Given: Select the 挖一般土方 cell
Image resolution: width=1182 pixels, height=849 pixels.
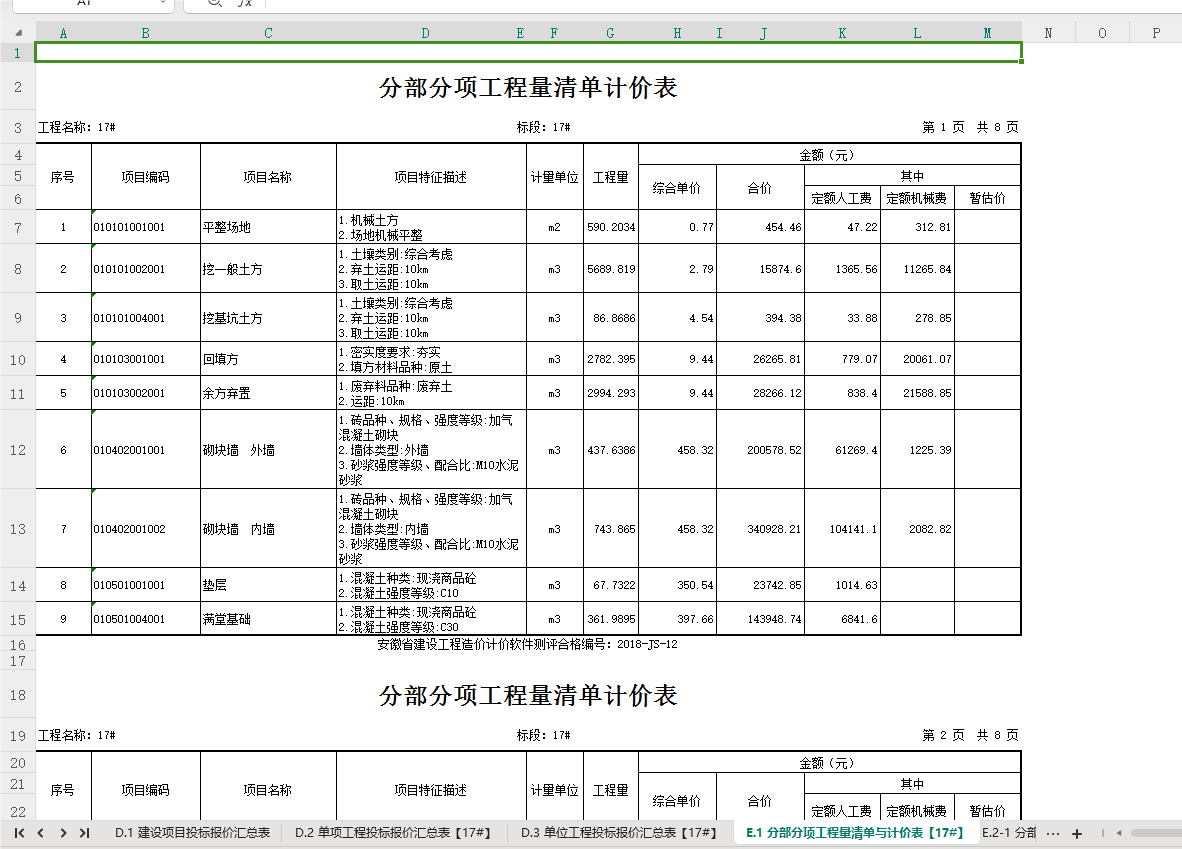Looking at the screenshot, I should click(x=268, y=269).
